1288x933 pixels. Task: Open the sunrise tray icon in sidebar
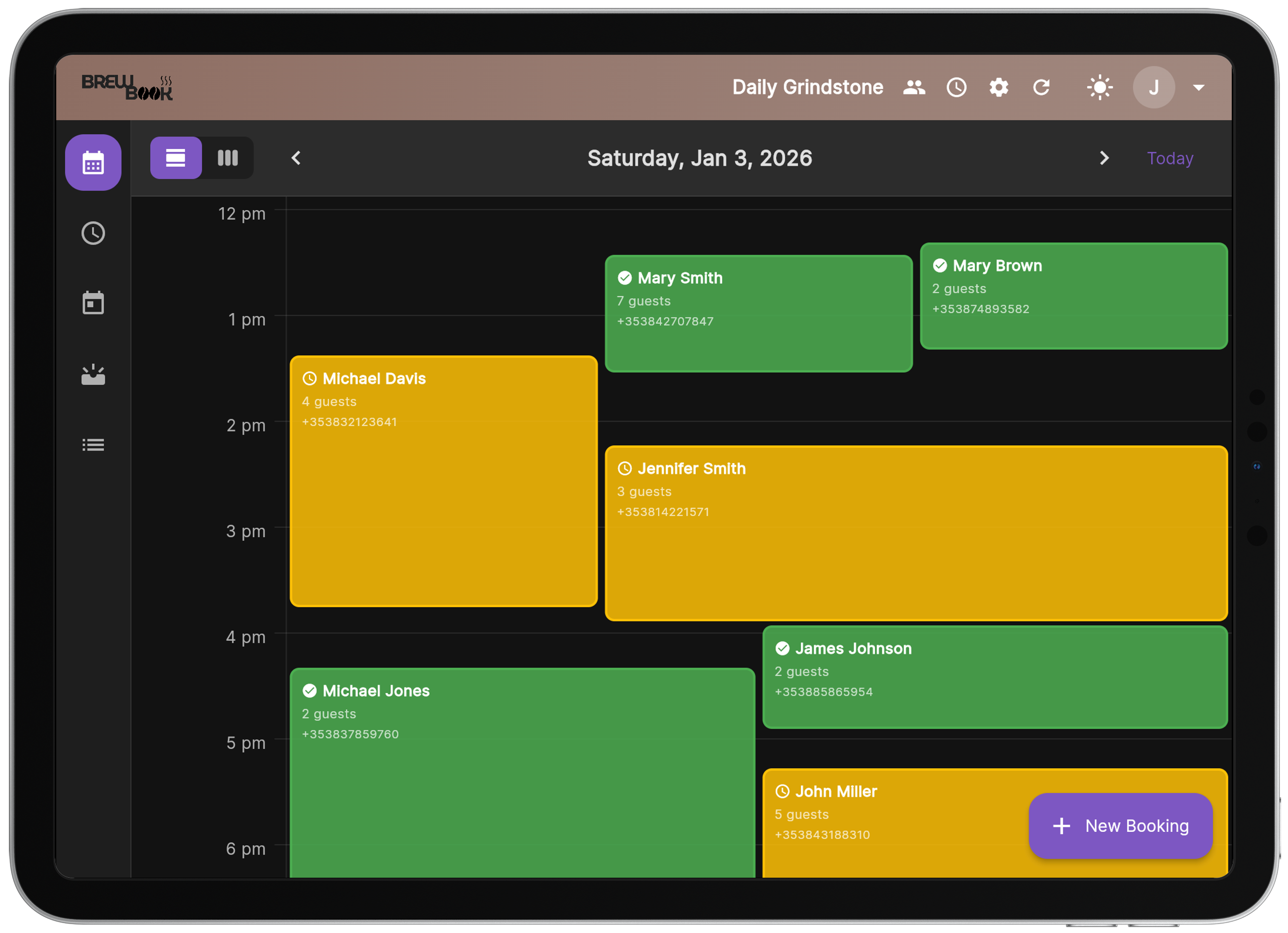click(x=93, y=375)
